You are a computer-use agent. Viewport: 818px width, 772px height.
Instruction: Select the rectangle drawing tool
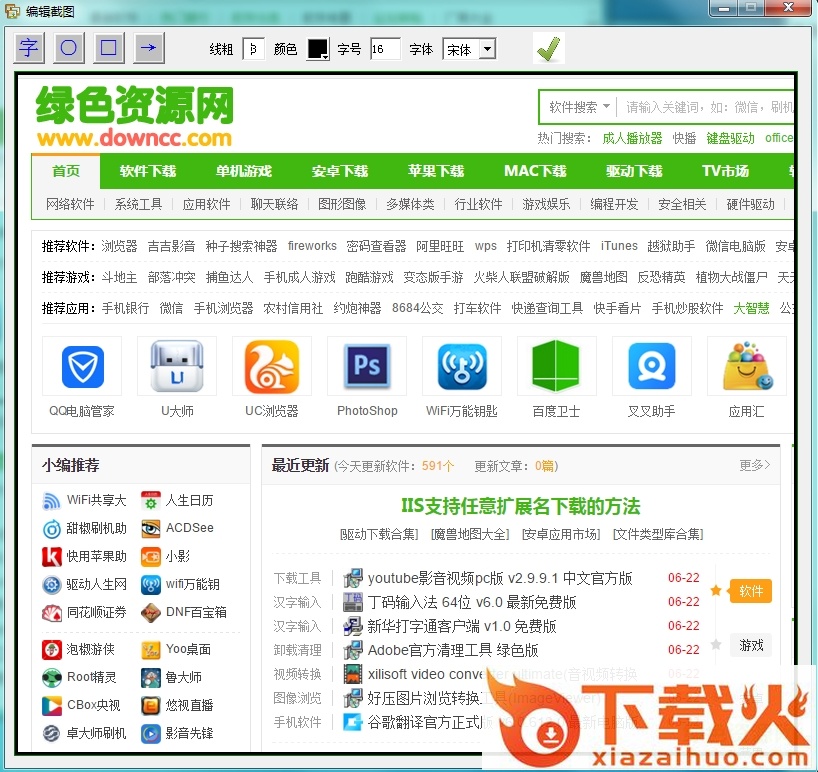coord(109,48)
